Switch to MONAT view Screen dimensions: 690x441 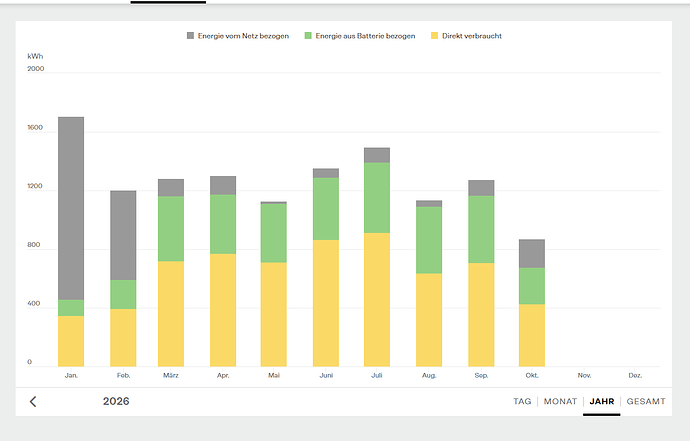560,401
